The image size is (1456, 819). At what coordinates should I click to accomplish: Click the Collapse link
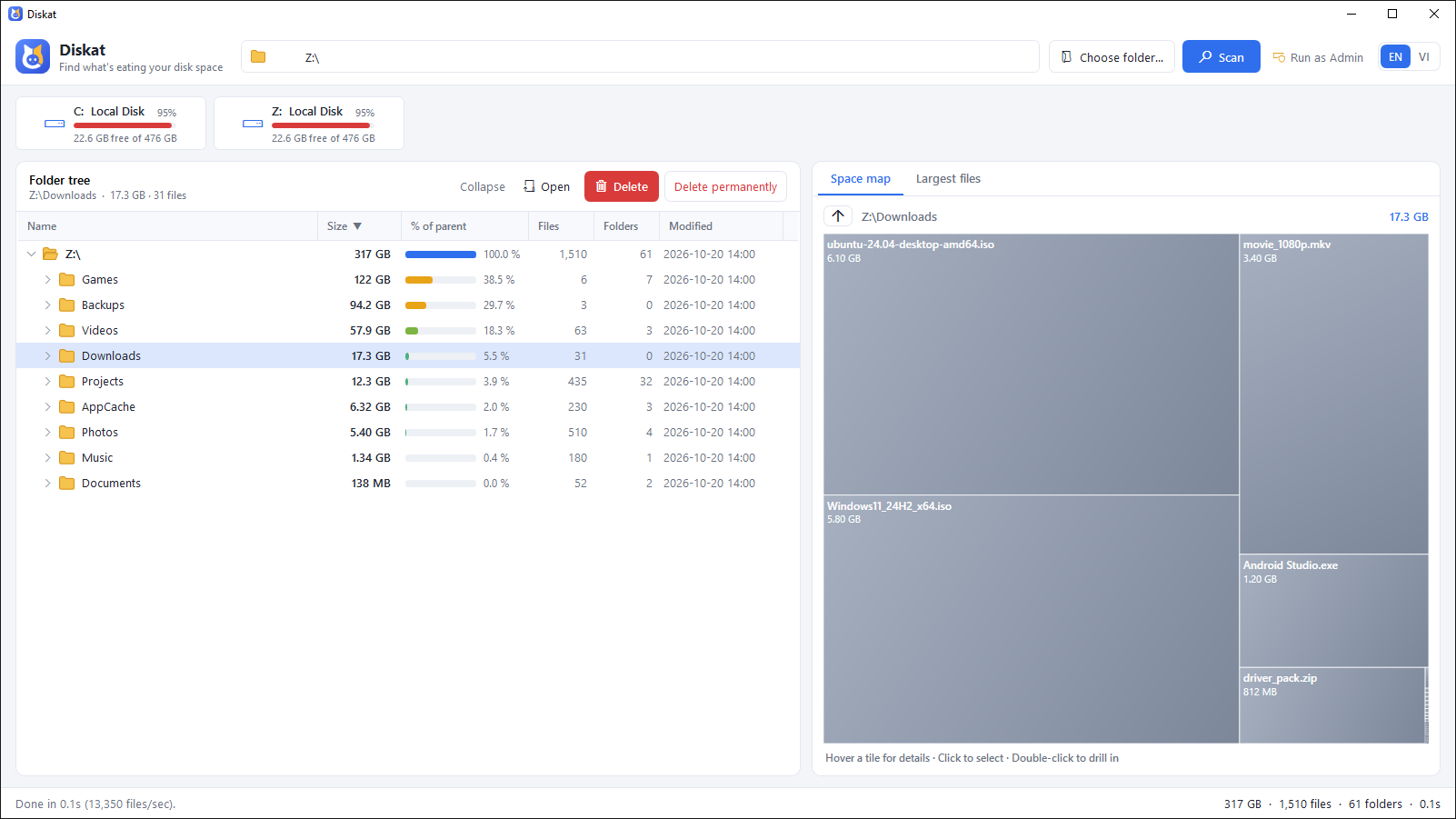pos(483,186)
